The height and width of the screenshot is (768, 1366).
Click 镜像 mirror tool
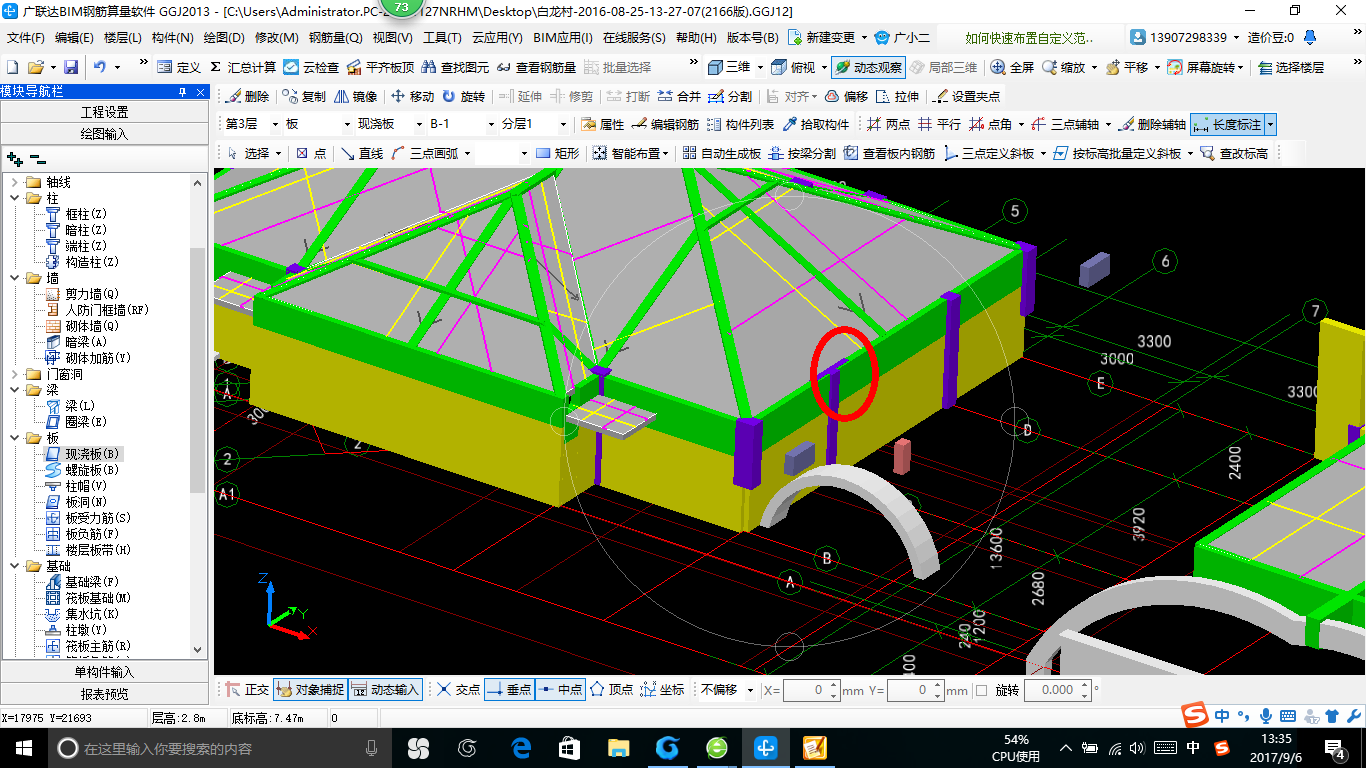click(356, 96)
